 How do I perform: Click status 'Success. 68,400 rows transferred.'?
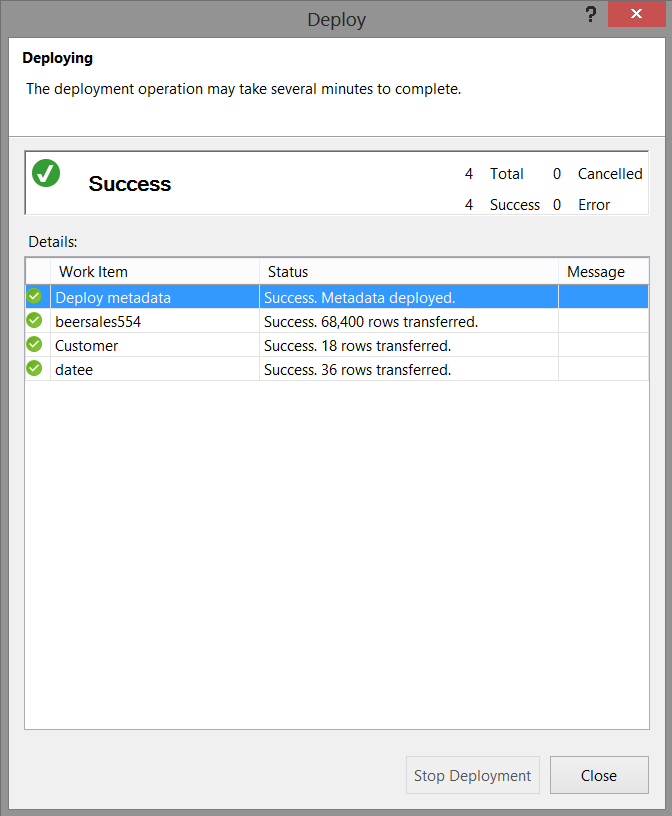coord(371,322)
